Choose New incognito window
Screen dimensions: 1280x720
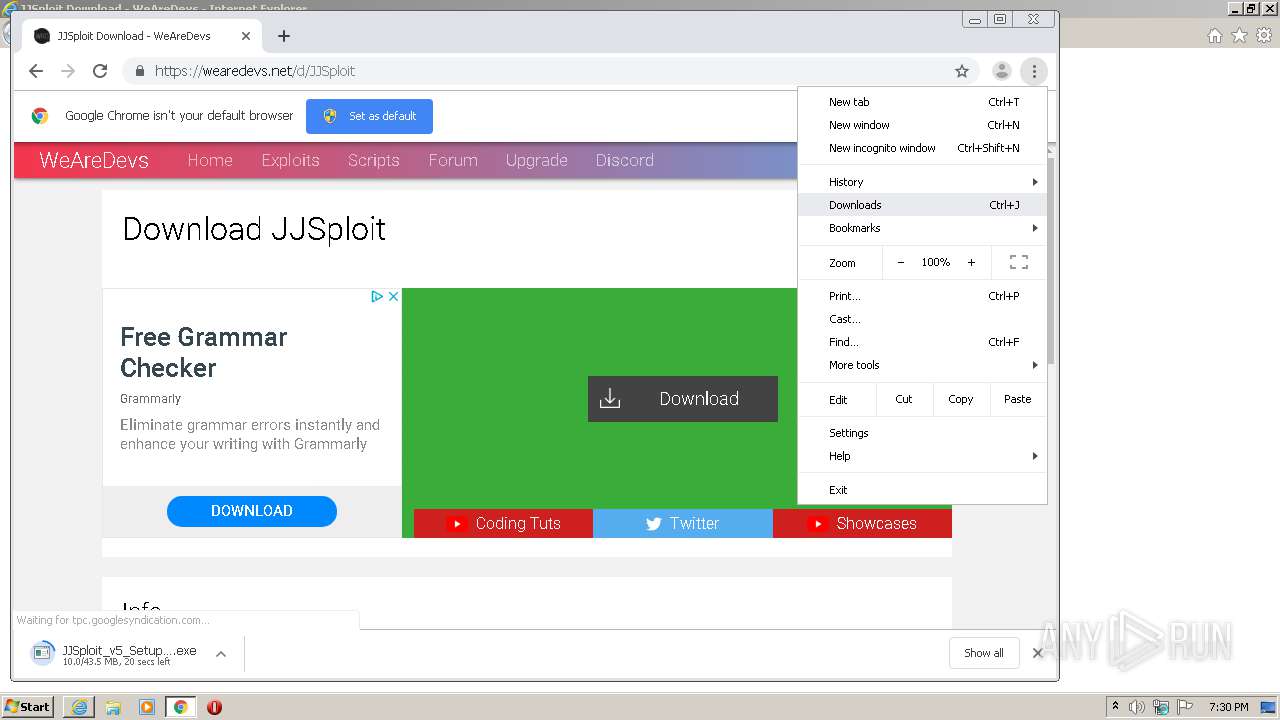[x=922, y=148]
